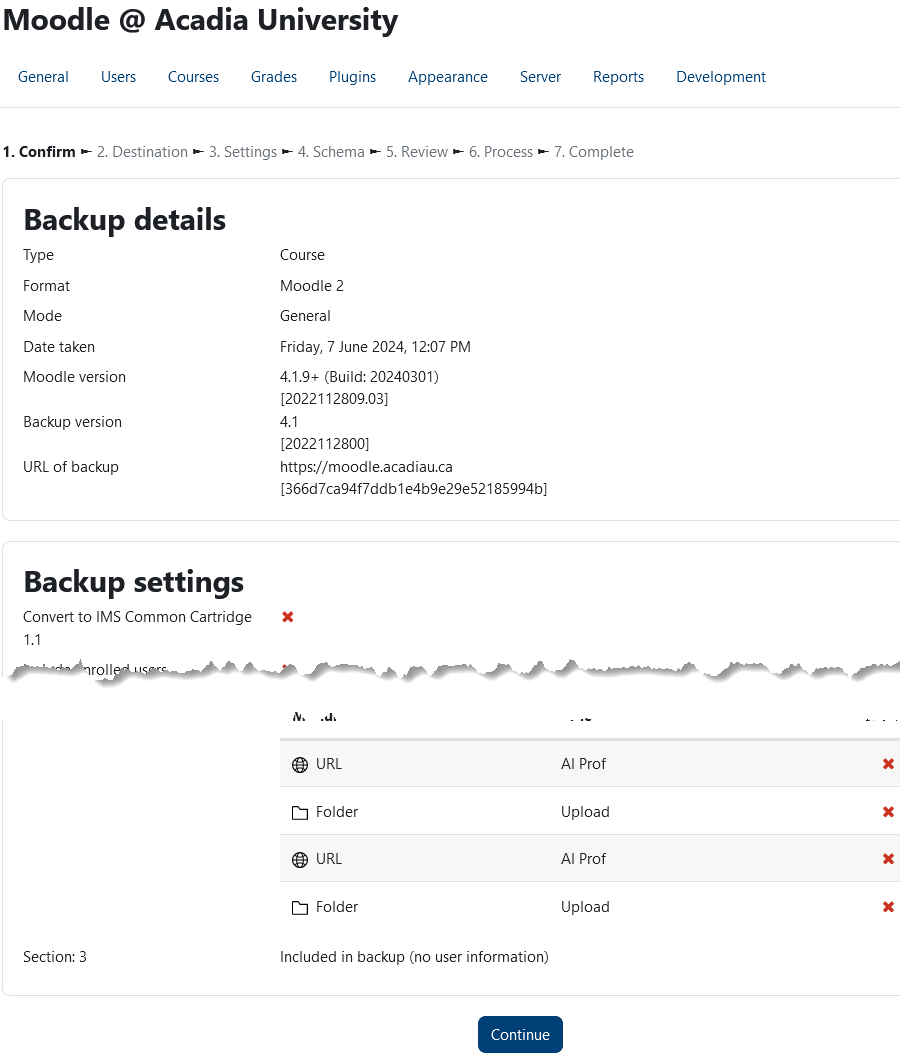This screenshot has height=1060, width=900.
Task: View the Reports tab
Action: pyautogui.click(x=618, y=77)
